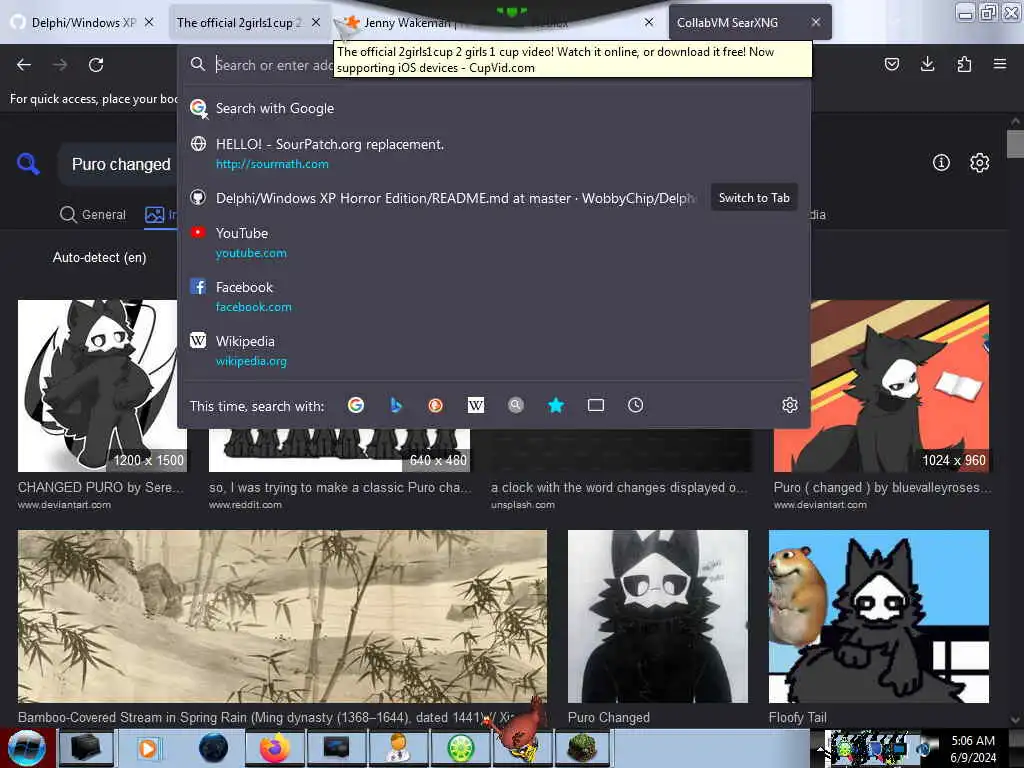Reload the current page
The height and width of the screenshot is (768, 1024).
(96, 65)
